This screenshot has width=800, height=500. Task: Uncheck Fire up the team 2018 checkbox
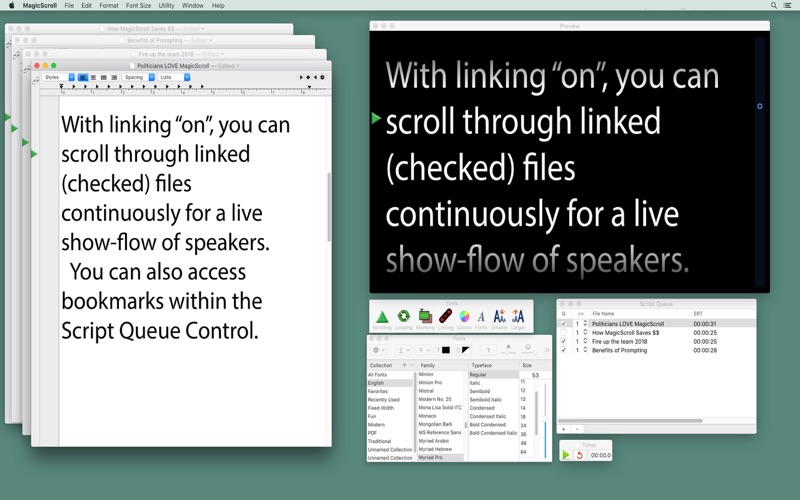[x=563, y=341]
